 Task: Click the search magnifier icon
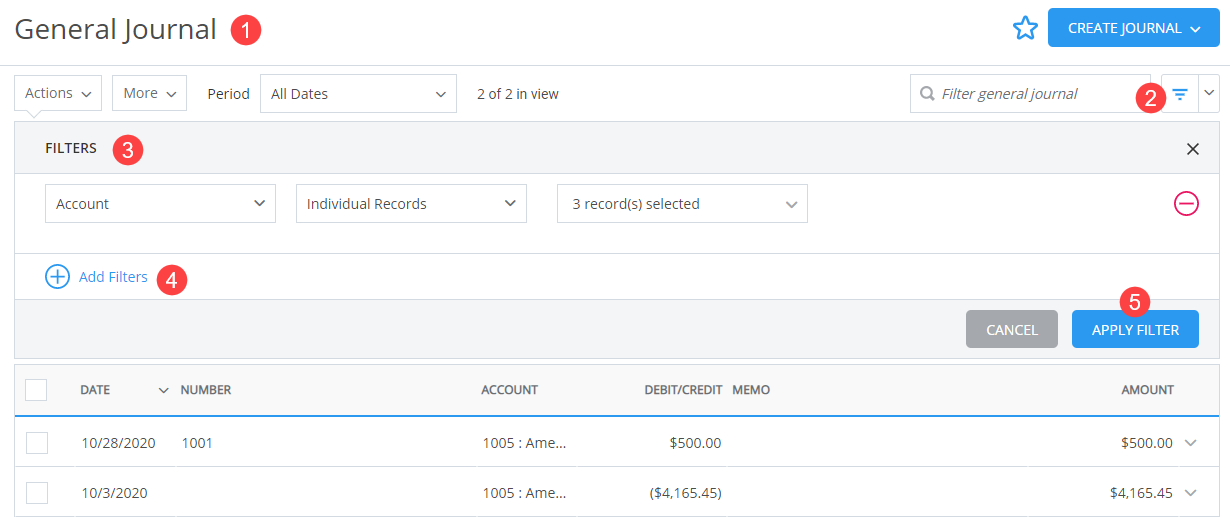tap(927, 94)
